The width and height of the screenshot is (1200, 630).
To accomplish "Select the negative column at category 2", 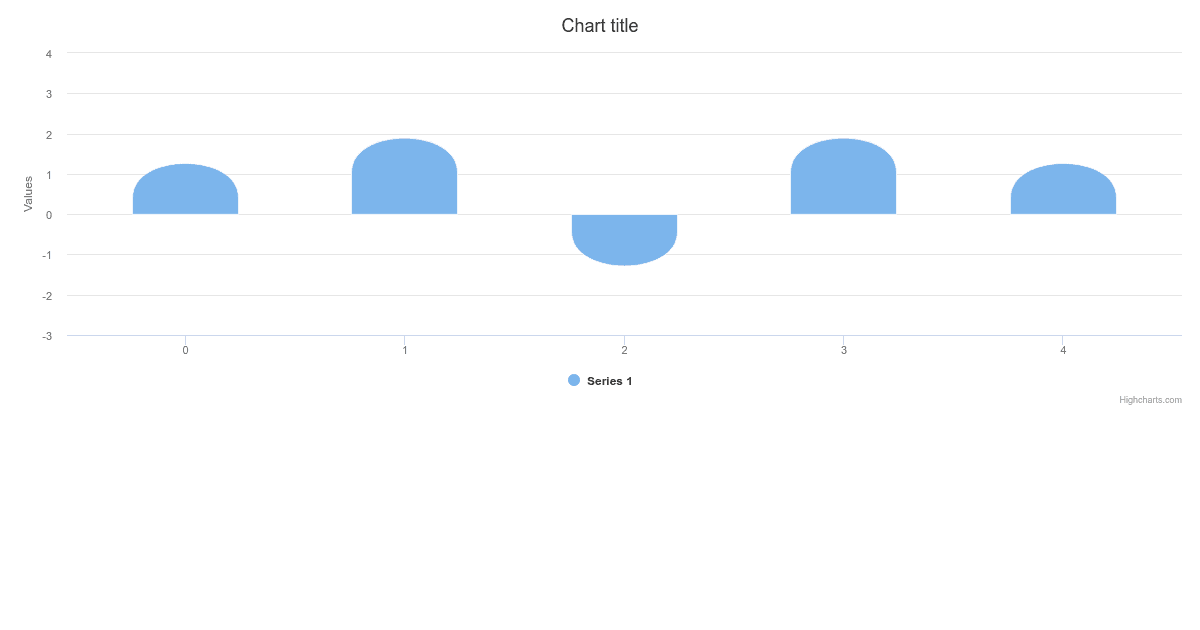I will tap(624, 240).
